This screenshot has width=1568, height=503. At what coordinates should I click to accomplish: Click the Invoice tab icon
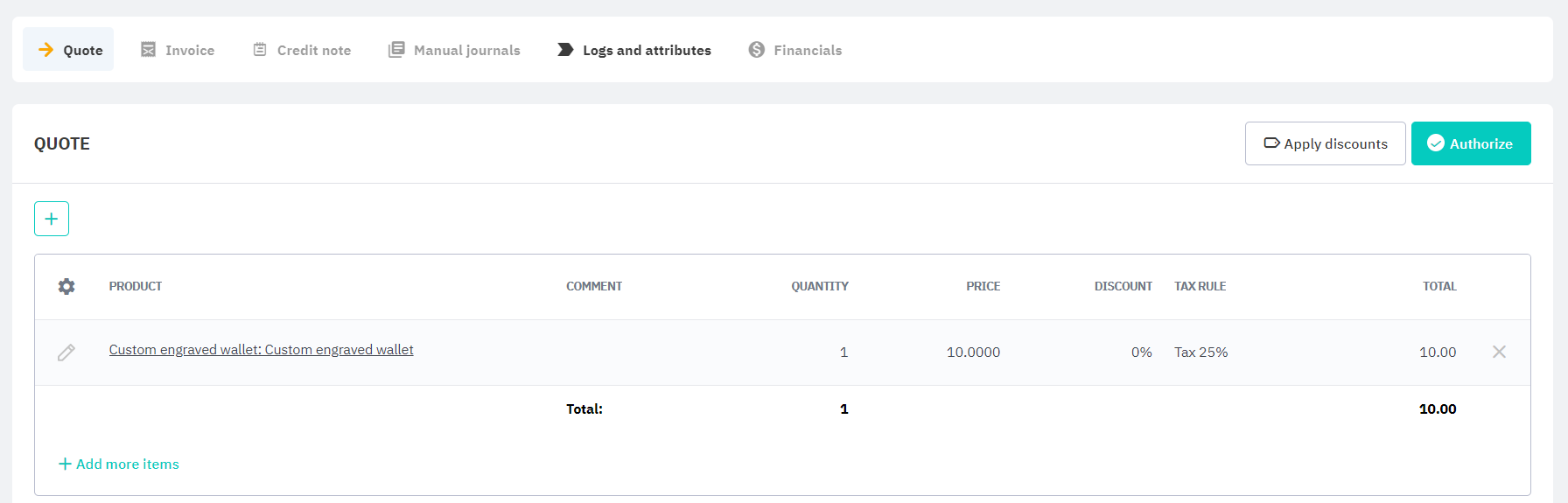coord(149,50)
